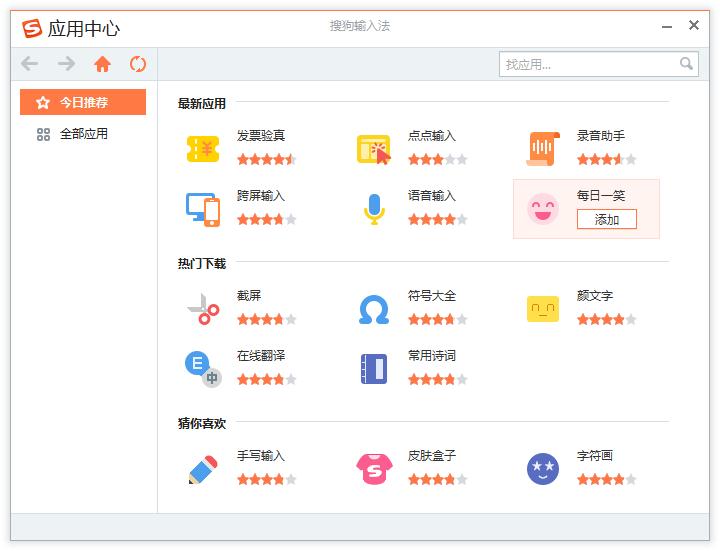The width and height of the screenshot is (720, 551).
Task: Click the 语音输入 microphone icon
Action: point(373,209)
